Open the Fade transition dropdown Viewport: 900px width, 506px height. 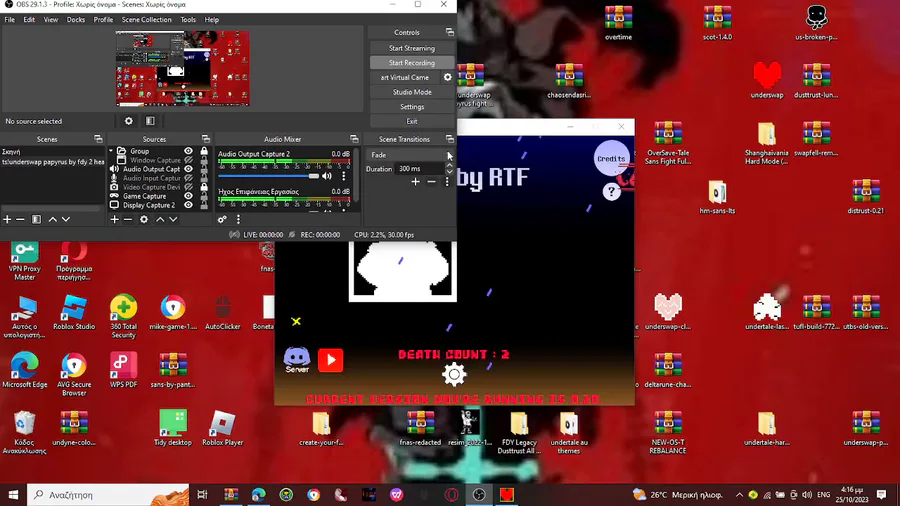coord(409,155)
